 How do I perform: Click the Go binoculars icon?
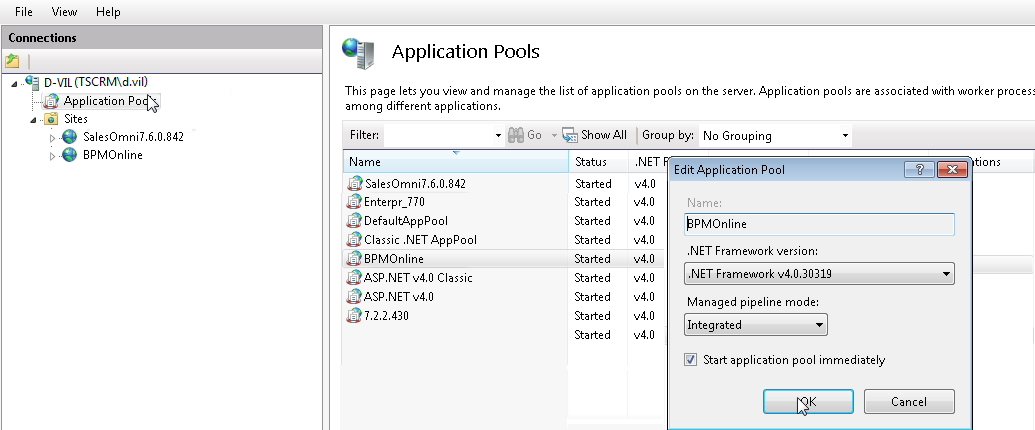[x=516, y=135]
